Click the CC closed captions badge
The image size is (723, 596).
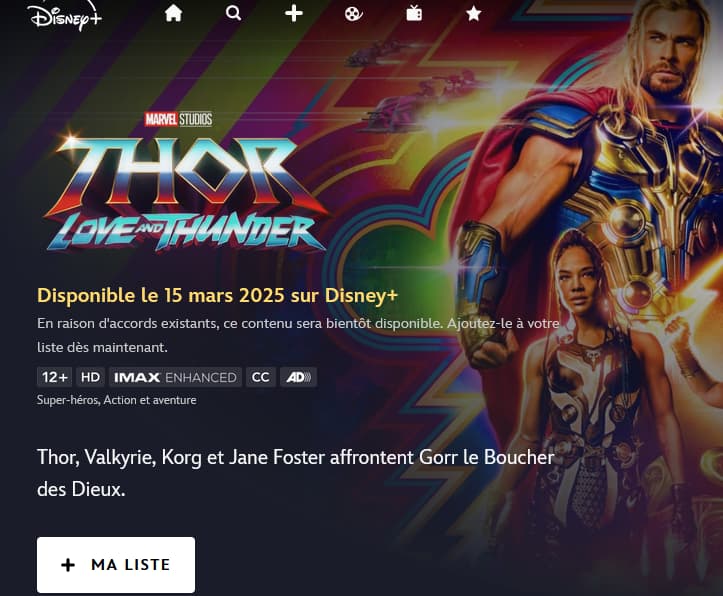(261, 377)
